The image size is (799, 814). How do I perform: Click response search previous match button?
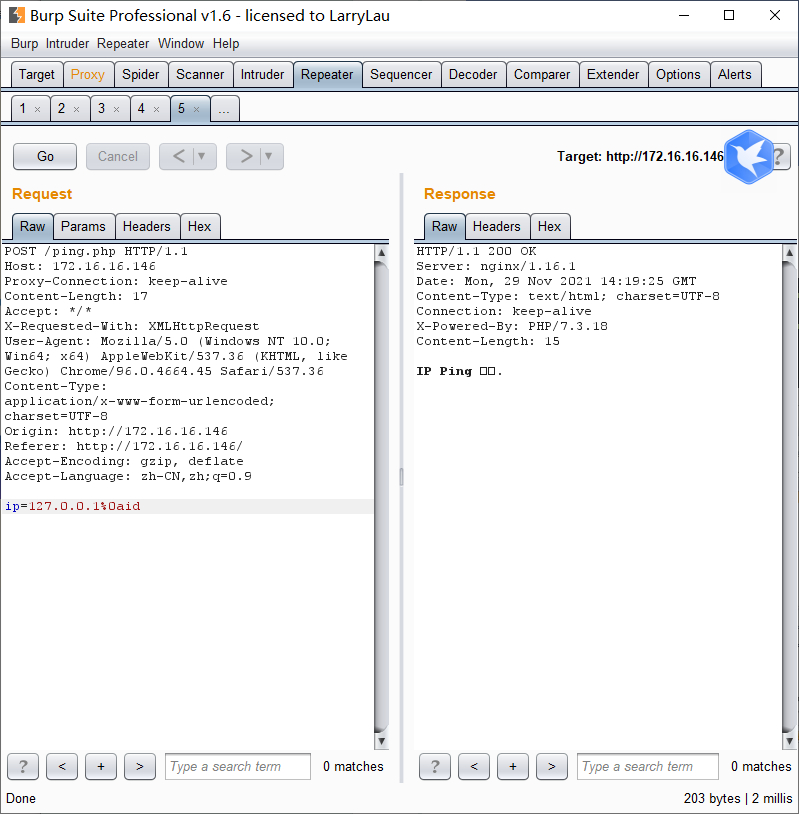pyautogui.click(x=473, y=766)
